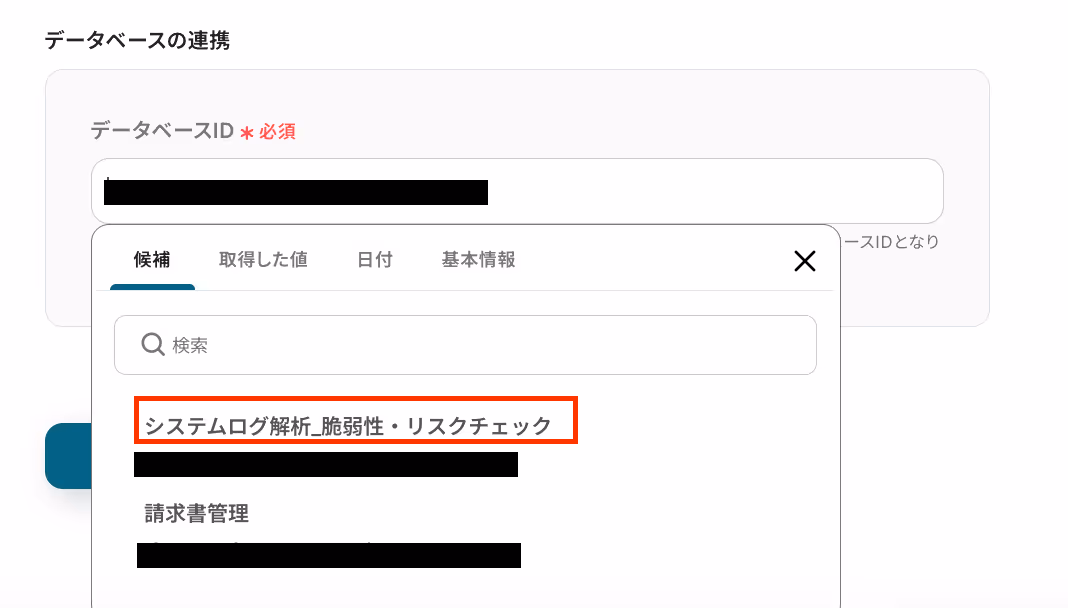This screenshot has width=1068, height=608.
Task: Focus the 検索 search box
Action: [465, 345]
